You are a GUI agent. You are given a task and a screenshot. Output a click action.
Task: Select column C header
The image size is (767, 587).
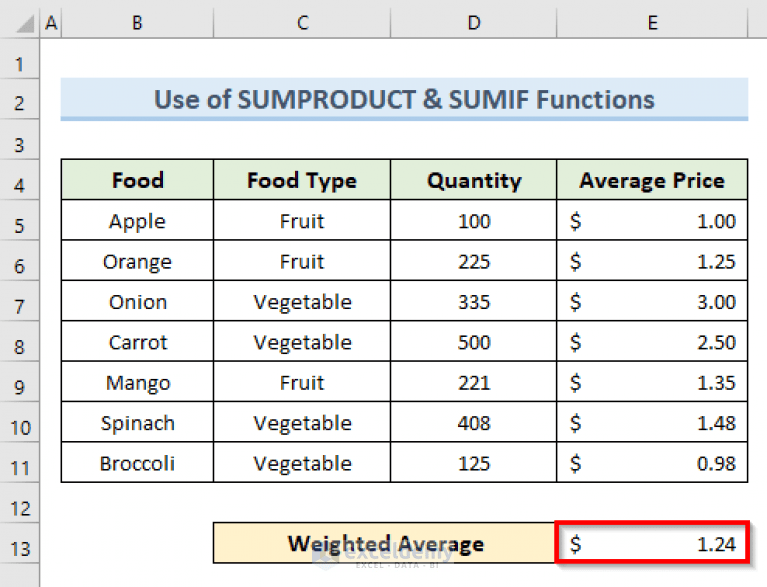(302, 23)
